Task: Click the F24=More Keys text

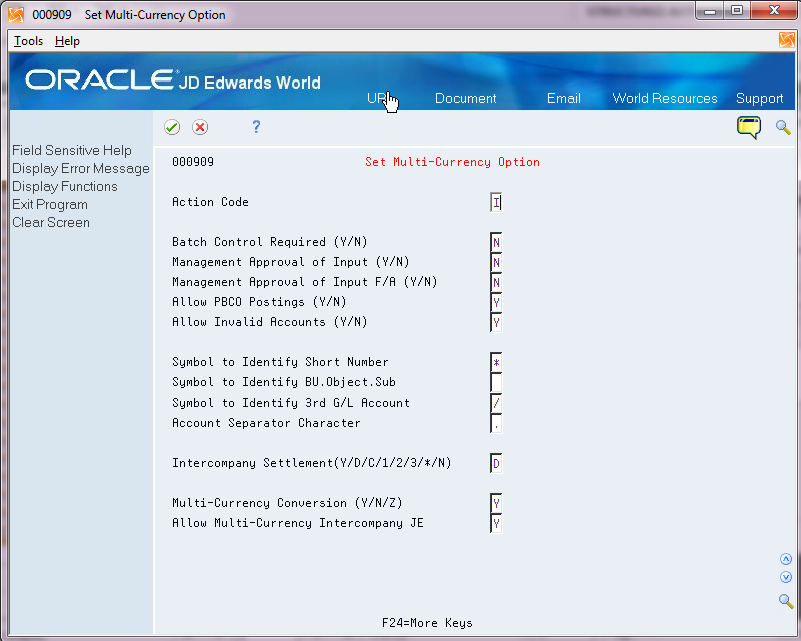Action: click(x=427, y=623)
